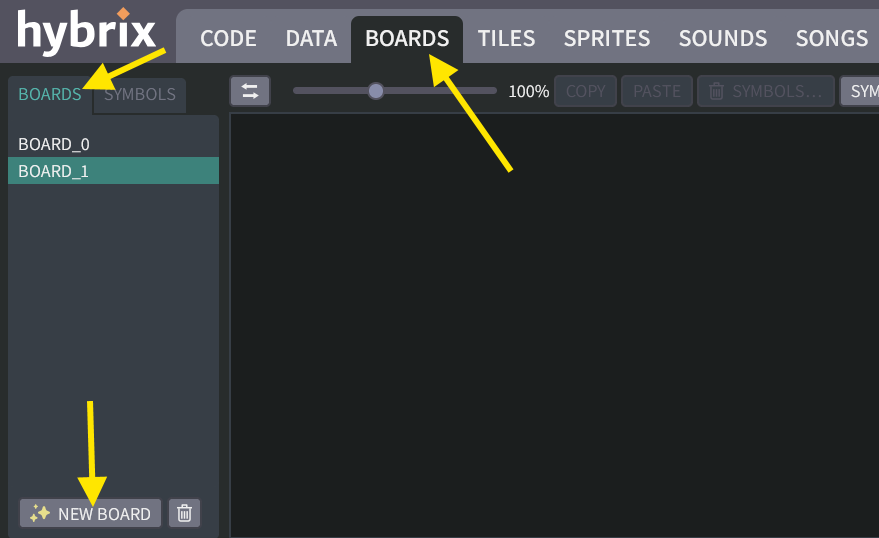This screenshot has height=538, width=879.
Task: Switch to the SONGS tab
Action: tap(831, 39)
